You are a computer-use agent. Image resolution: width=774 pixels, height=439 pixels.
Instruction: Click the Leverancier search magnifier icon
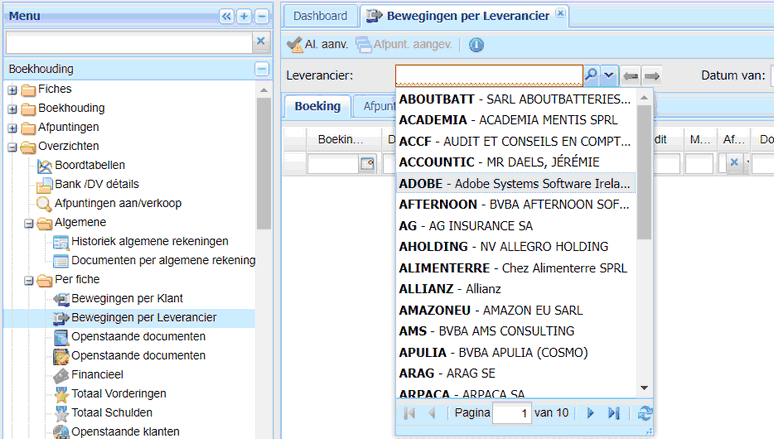[x=591, y=76]
